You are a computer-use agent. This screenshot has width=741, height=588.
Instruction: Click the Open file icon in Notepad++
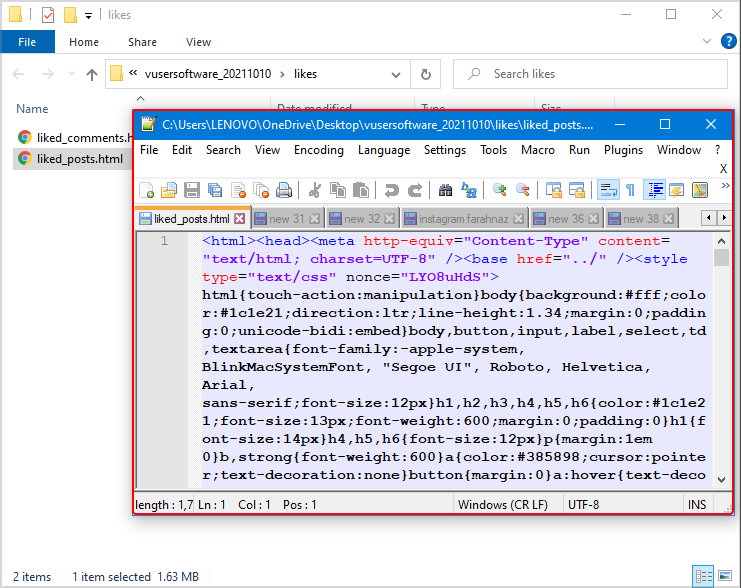pyautogui.click(x=169, y=190)
